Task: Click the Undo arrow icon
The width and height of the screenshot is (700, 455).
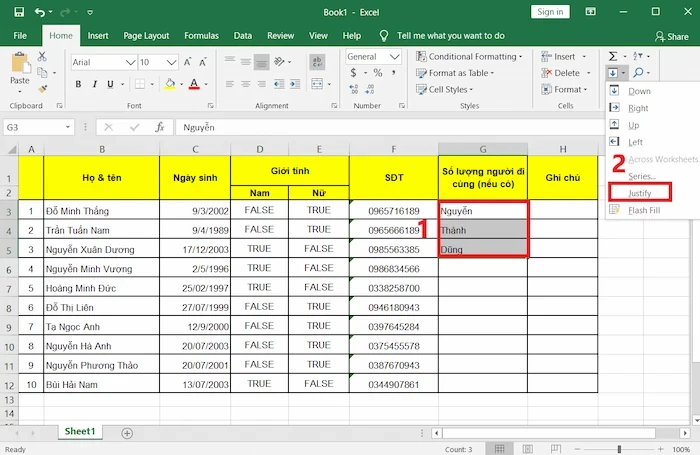Action: pos(40,12)
